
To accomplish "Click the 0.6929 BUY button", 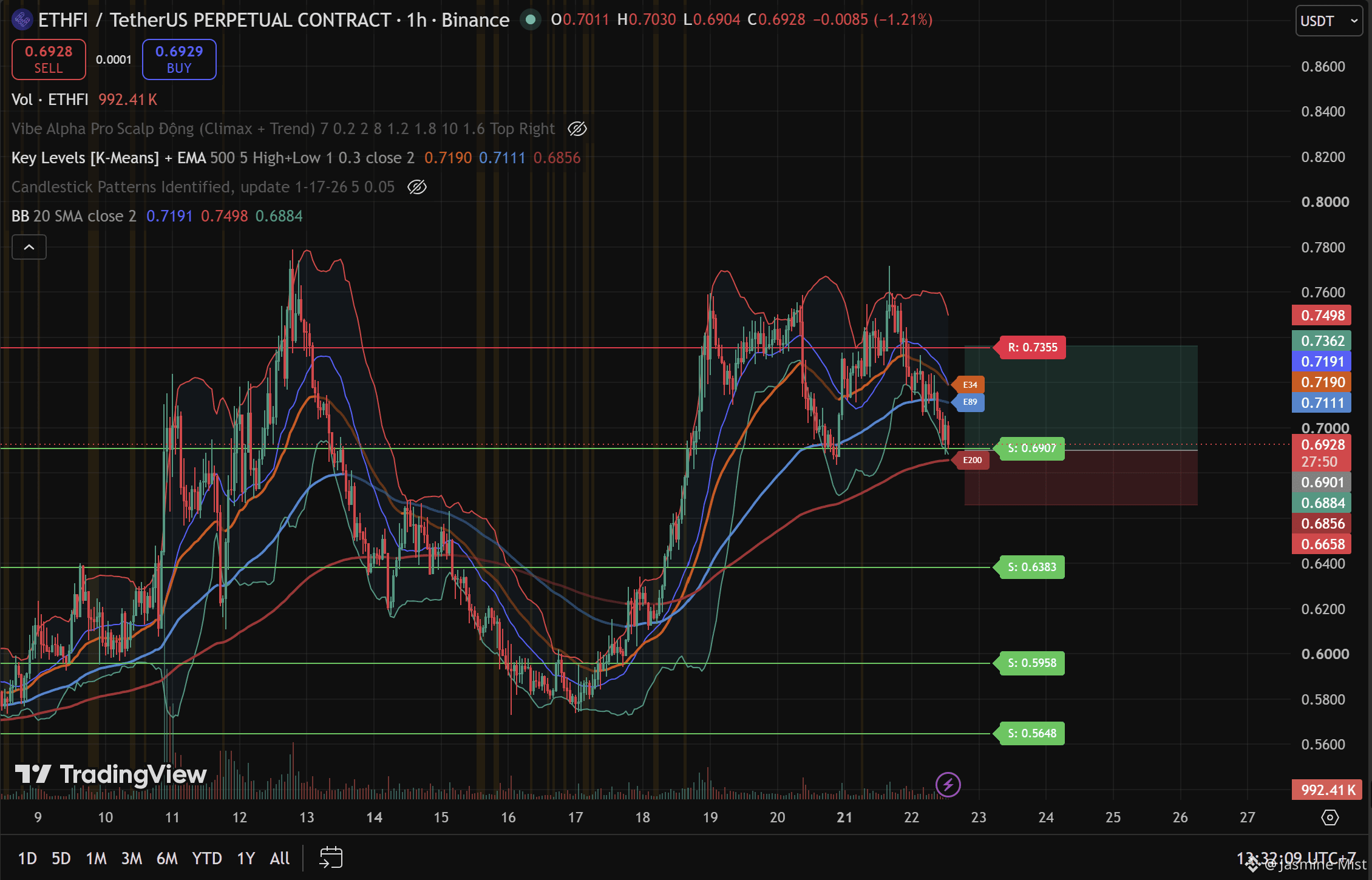I will point(179,59).
